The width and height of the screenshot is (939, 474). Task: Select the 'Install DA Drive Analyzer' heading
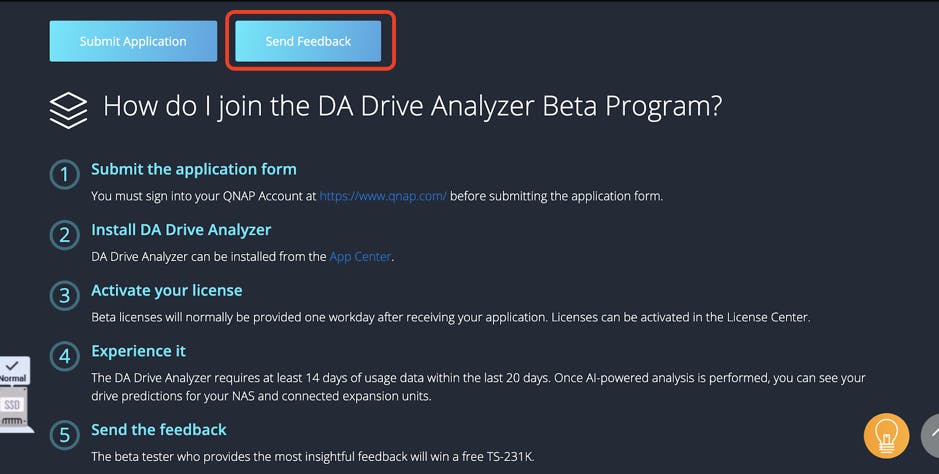pos(181,230)
